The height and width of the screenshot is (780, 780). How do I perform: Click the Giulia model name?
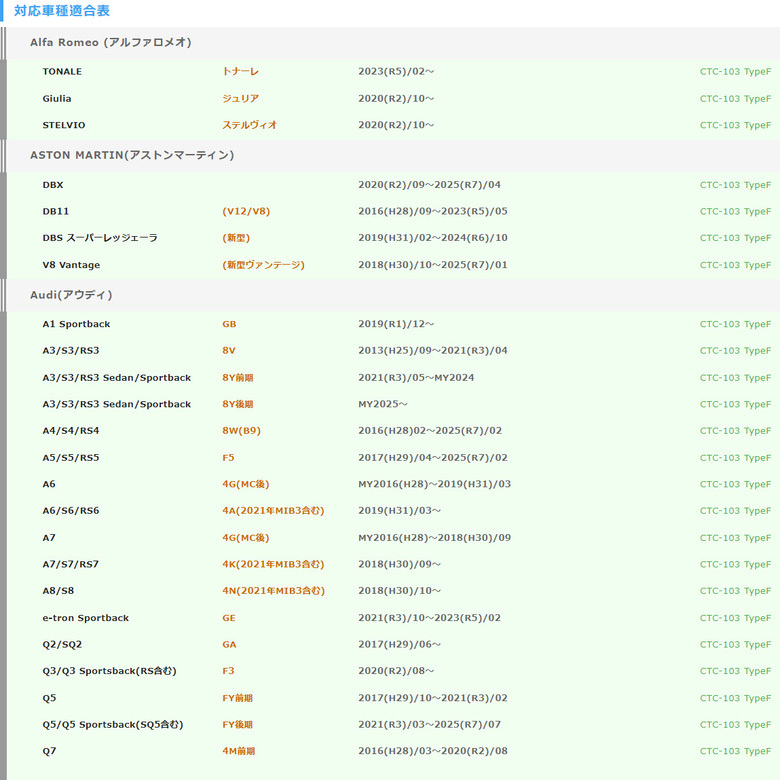(57, 98)
